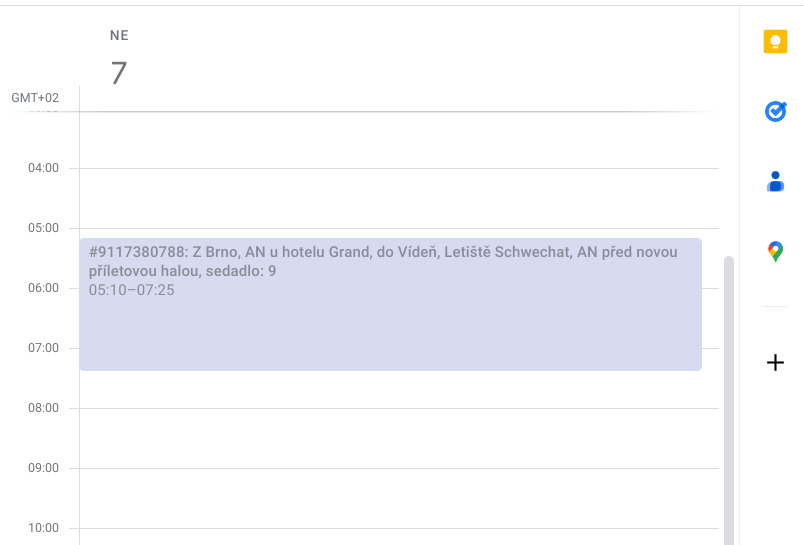This screenshot has width=804, height=545.
Task: Click the plus icon to get add-ons
Action: pos(775,362)
